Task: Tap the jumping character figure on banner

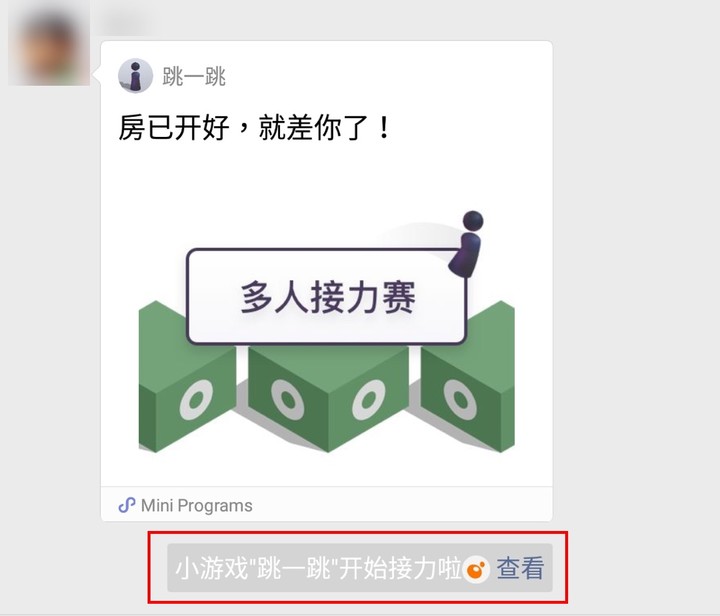Action: click(x=467, y=244)
